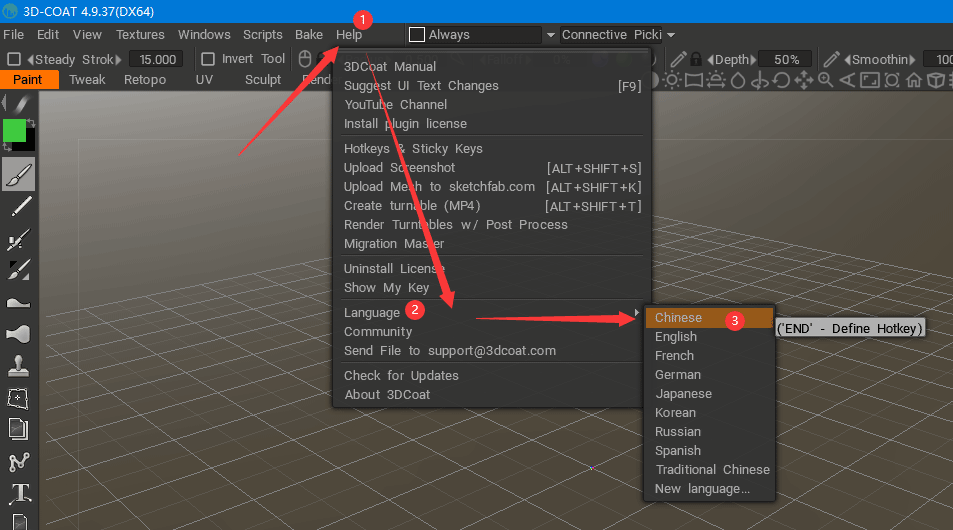Click the pen pressure icon next to Smoothing
The height and width of the screenshot is (530, 953).
pyautogui.click(x=831, y=59)
